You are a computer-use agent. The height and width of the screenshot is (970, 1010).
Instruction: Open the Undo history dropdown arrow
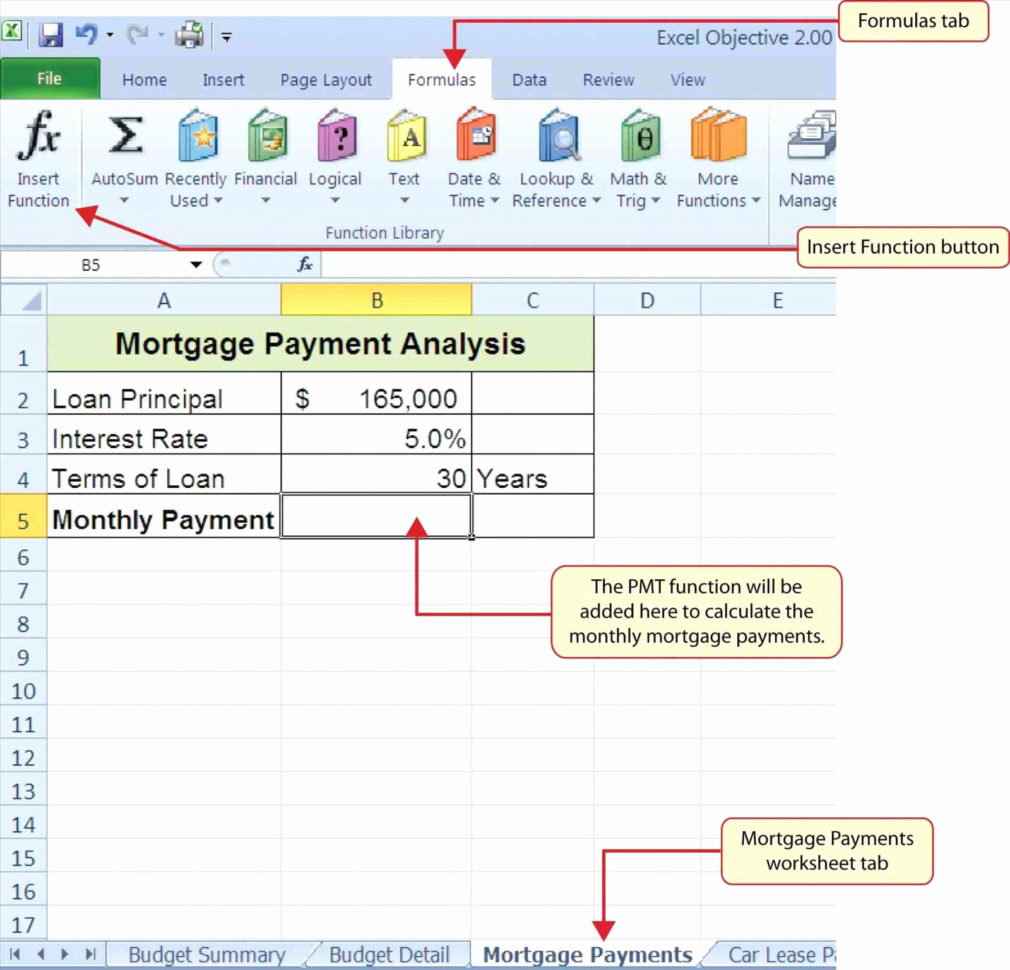[x=110, y=35]
